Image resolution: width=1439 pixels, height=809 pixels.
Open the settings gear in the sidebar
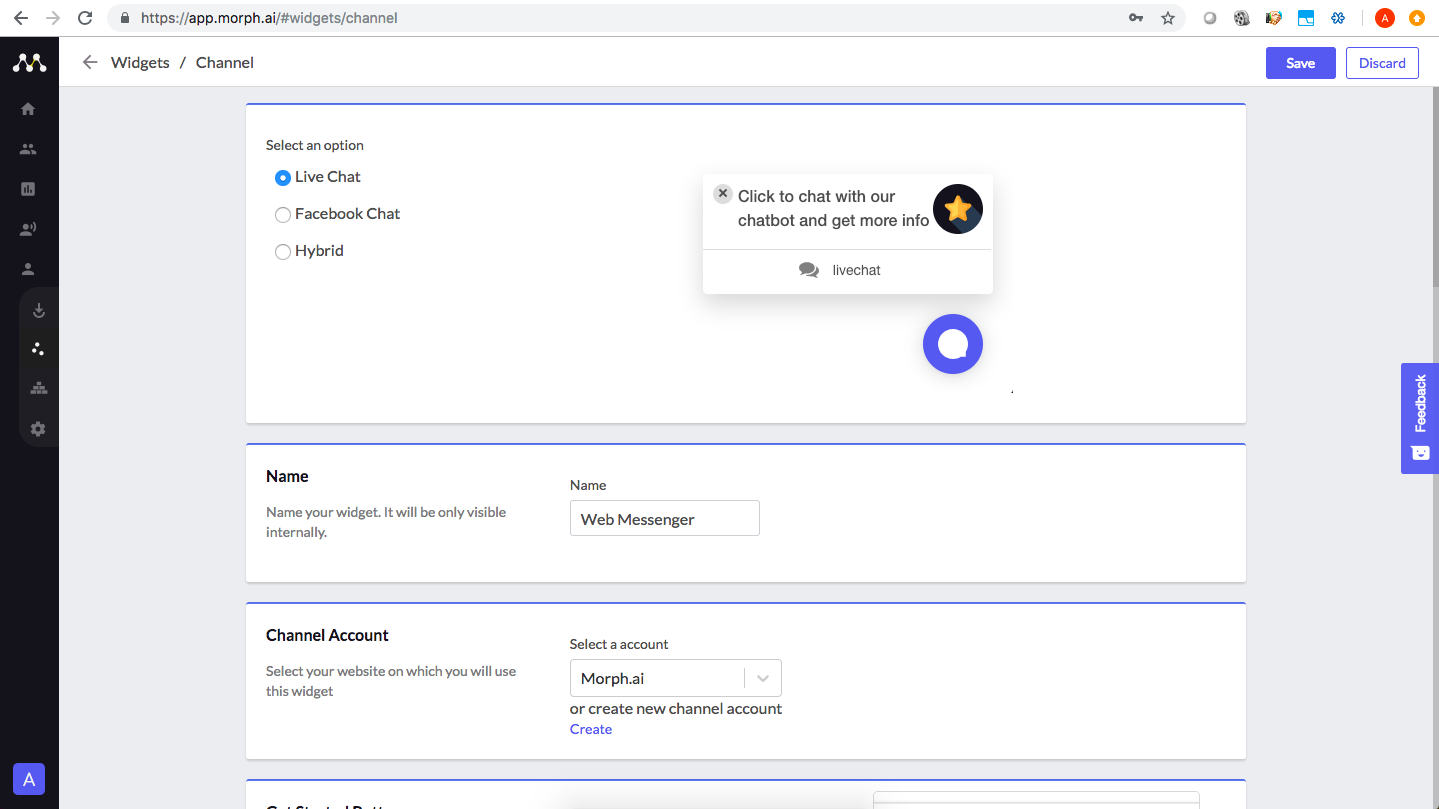pos(38,429)
